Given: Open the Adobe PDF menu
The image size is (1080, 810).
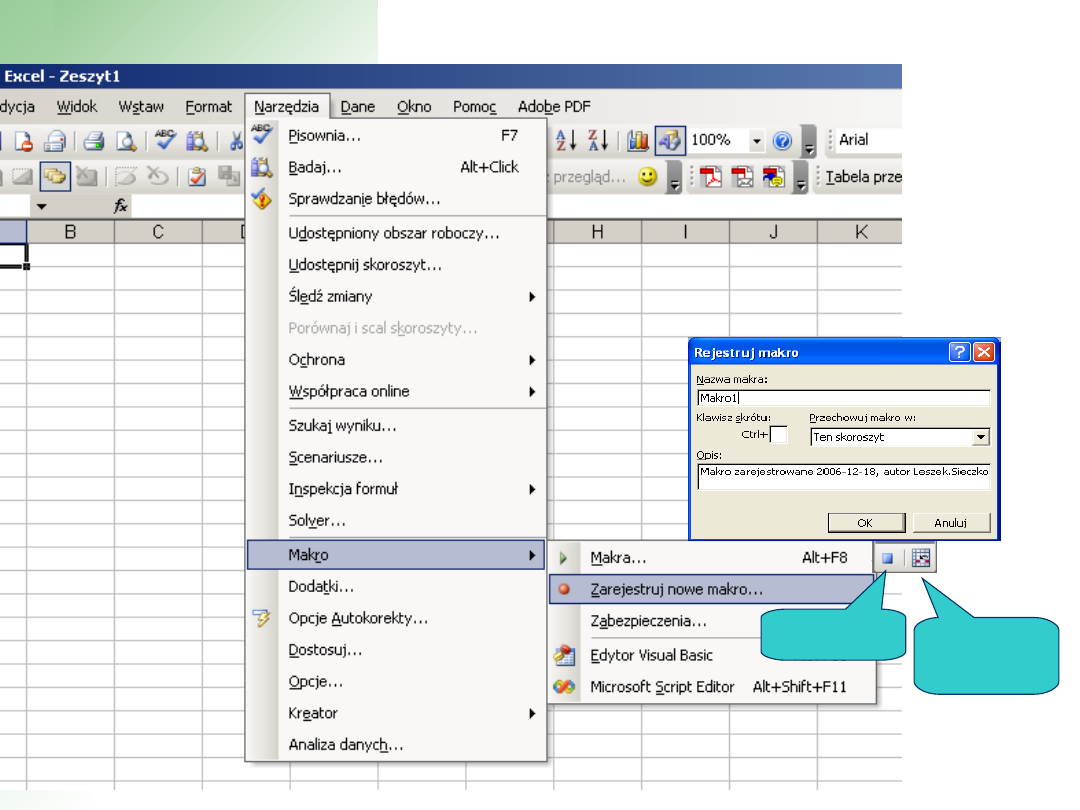Looking at the screenshot, I should point(554,107).
